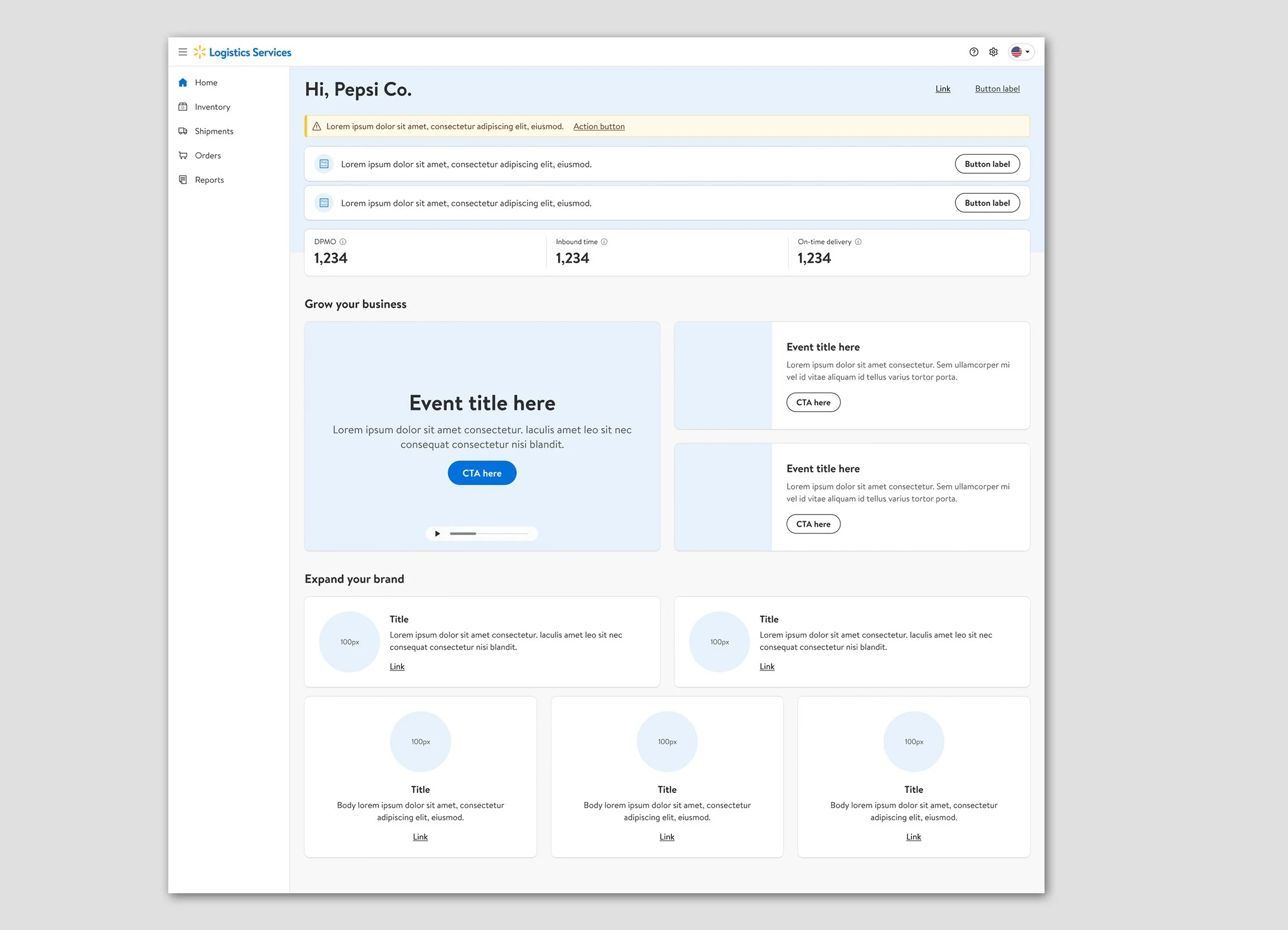1288x930 pixels.
Task: Click the Action button link in alert
Action: point(599,126)
